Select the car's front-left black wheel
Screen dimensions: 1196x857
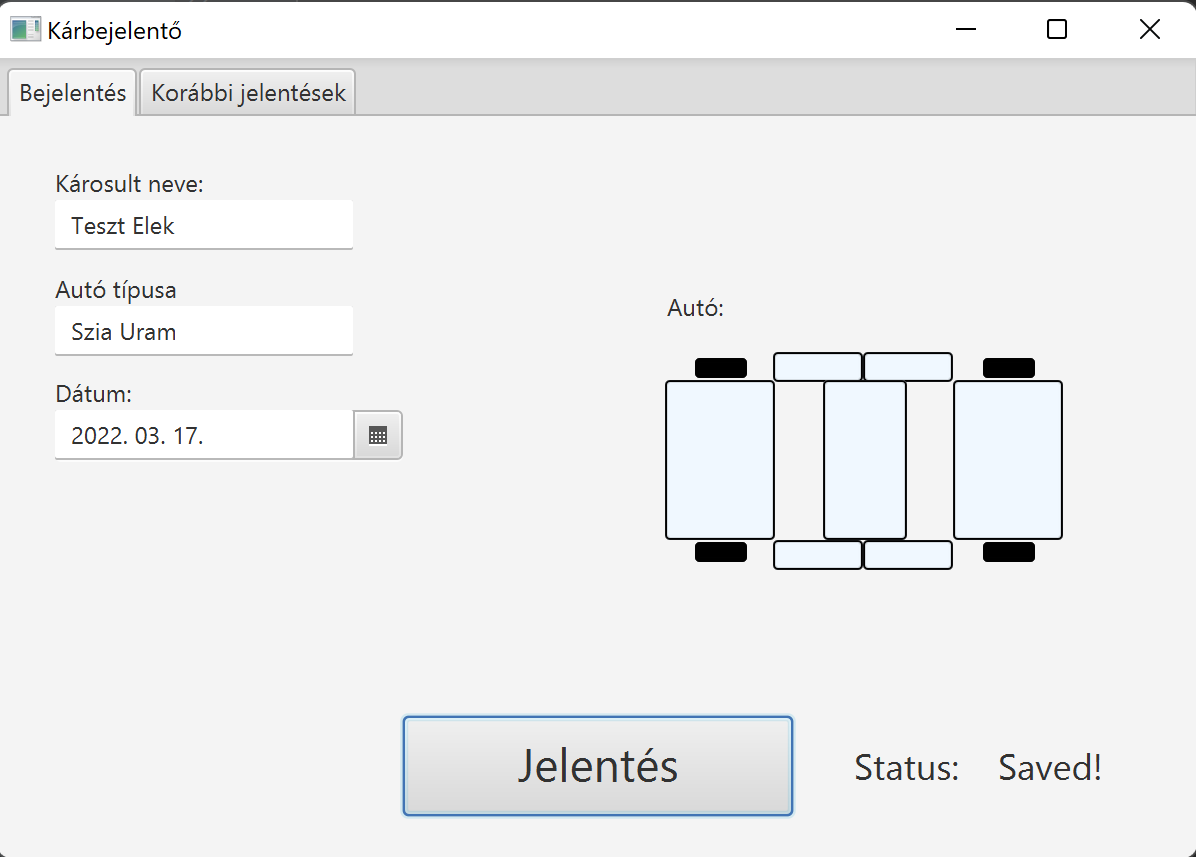click(721, 368)
